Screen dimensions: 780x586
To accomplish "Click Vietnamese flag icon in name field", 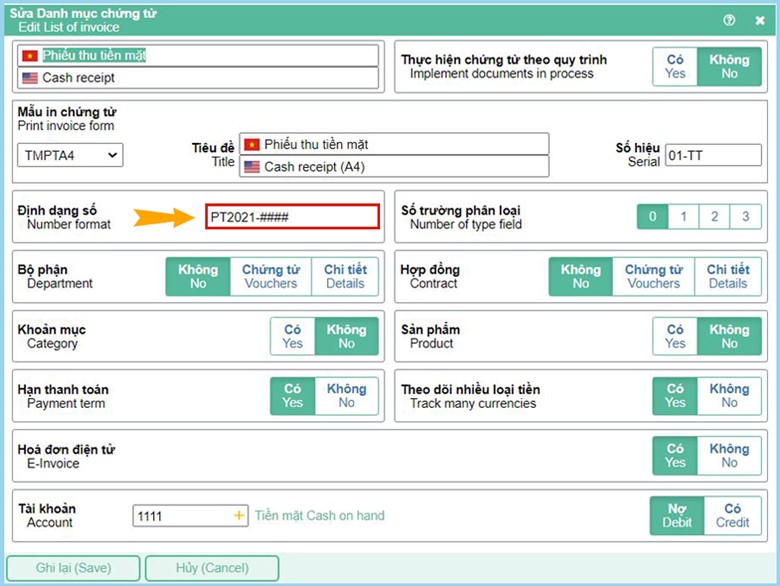I will point(30,56).
